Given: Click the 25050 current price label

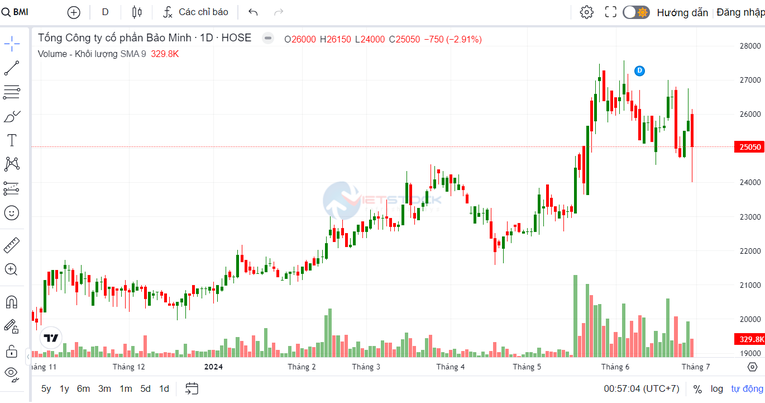Looking at the screenshot, I should pos(749,147).
